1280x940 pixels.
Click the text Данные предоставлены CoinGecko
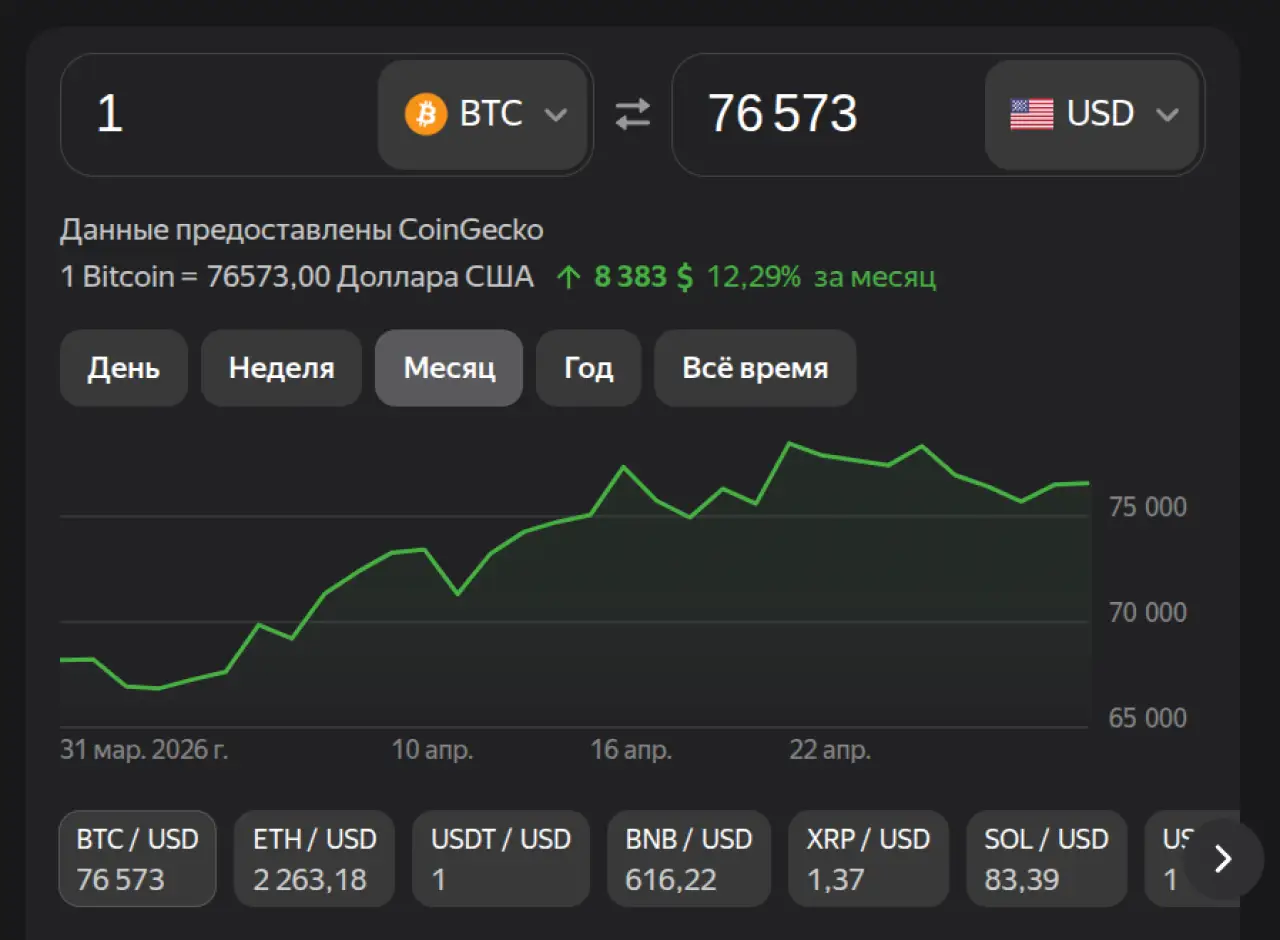(x=302, y=230)
